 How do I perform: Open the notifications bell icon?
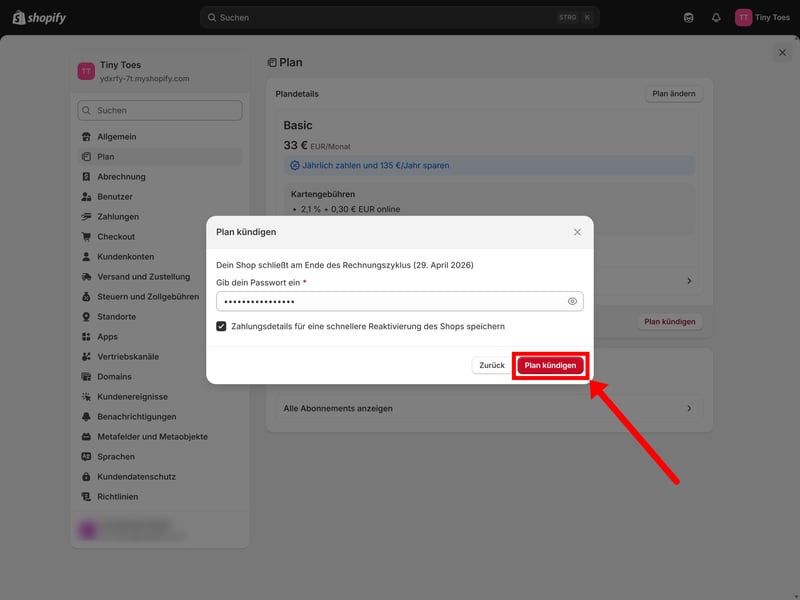[x=716, y=17]
